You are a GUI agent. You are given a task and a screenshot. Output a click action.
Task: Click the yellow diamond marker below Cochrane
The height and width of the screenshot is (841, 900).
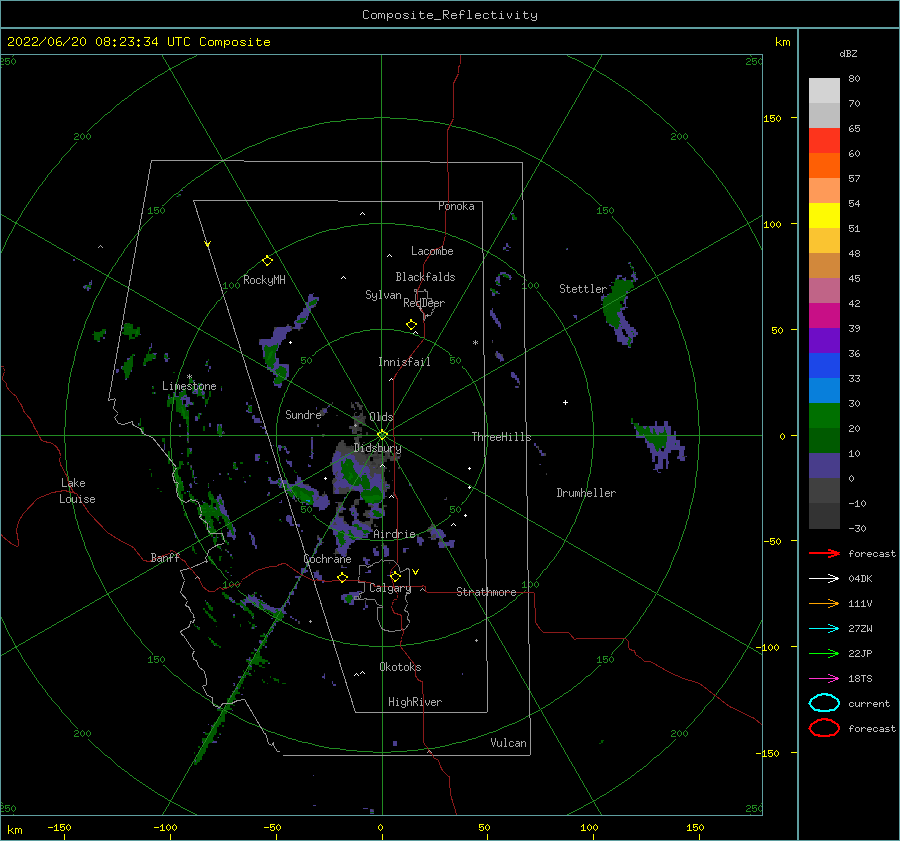pyautogui.click(x=342, y=577)
